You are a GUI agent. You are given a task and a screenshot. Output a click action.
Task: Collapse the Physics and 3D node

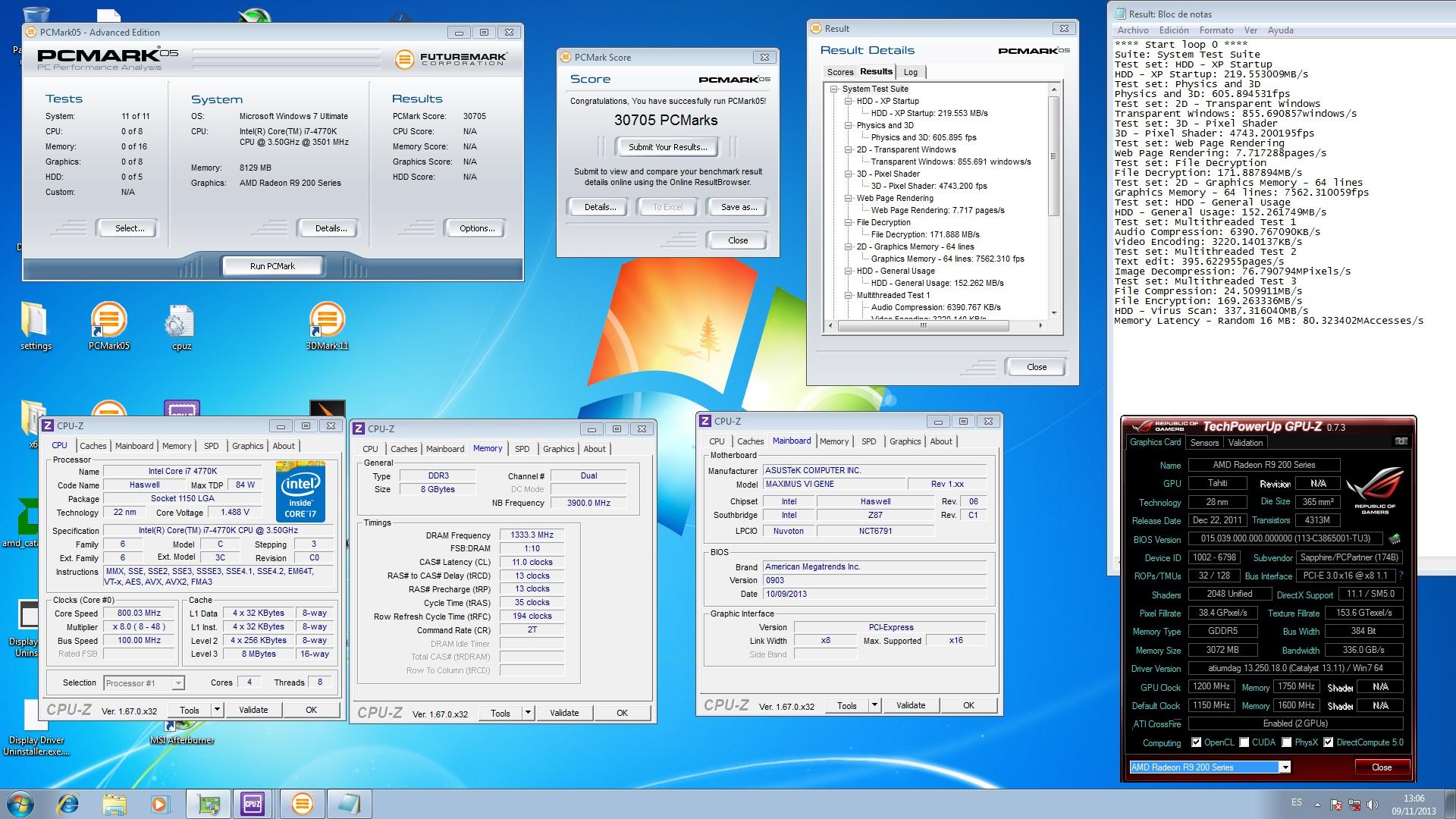pyautogui.click(x=849, y=125)
